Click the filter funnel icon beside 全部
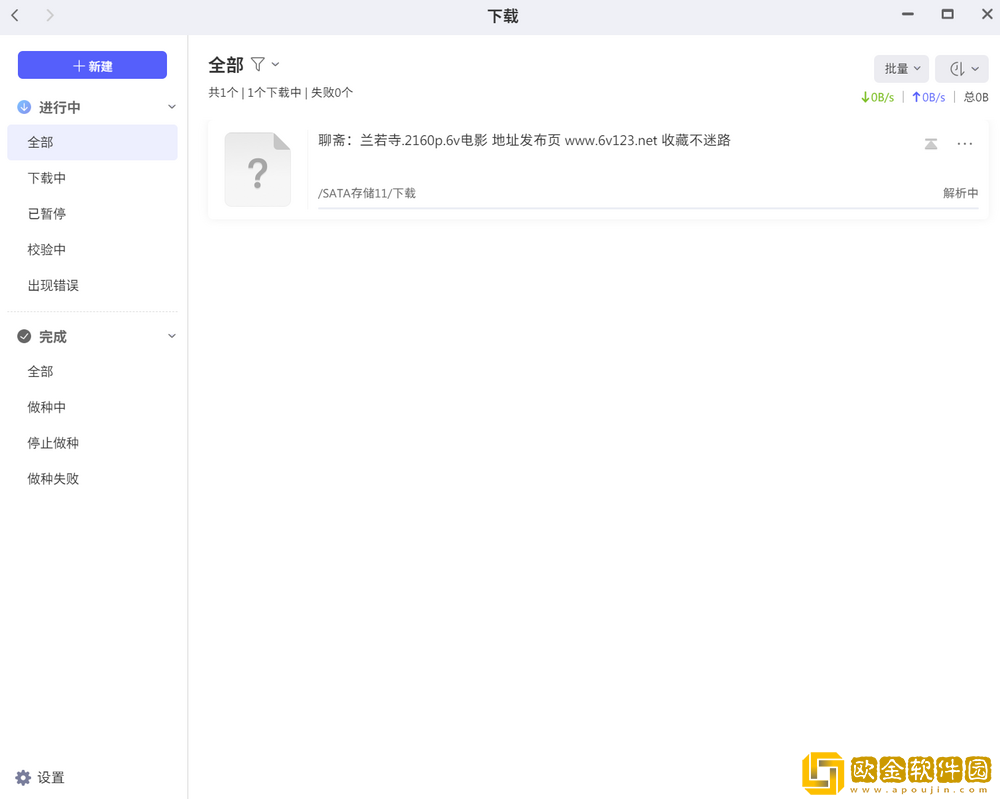This screenshot has width=1000, height=799. pos(257,64)
